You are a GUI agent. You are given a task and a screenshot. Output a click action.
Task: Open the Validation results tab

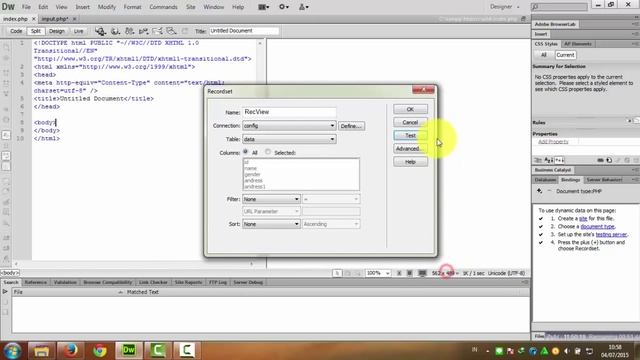tap(65, 282)
